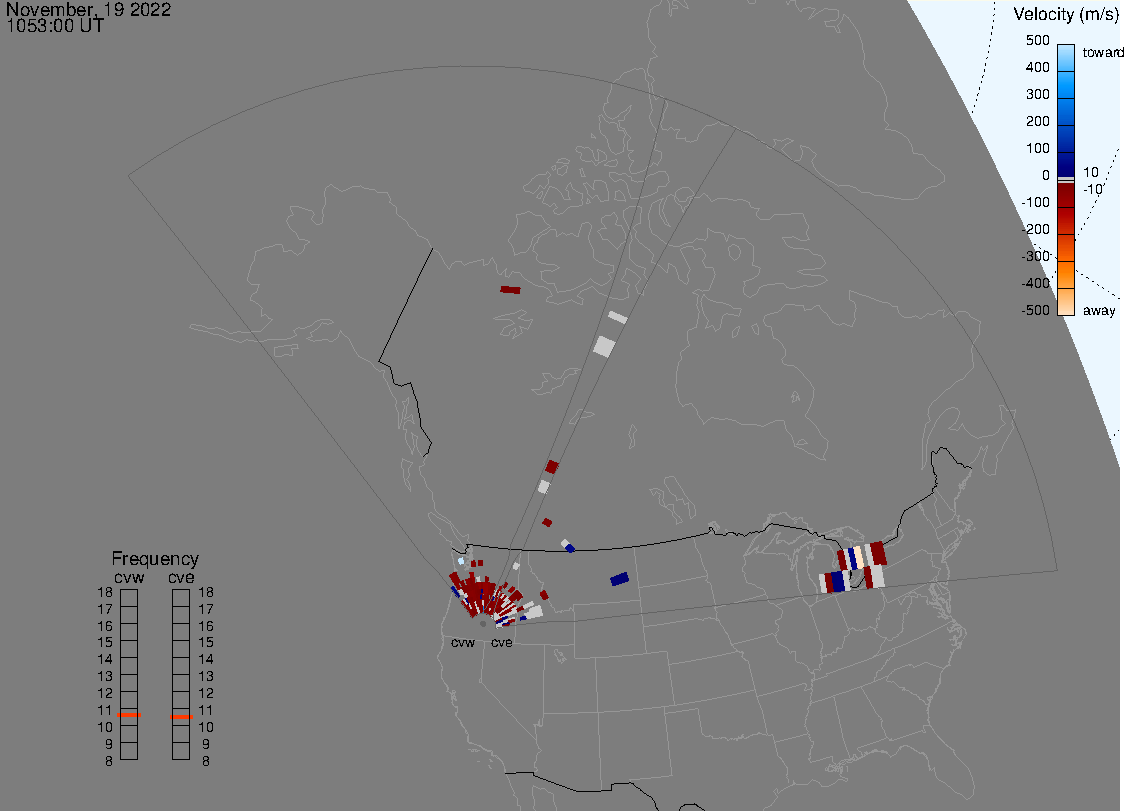Click the cvw station label on the map

462,642
